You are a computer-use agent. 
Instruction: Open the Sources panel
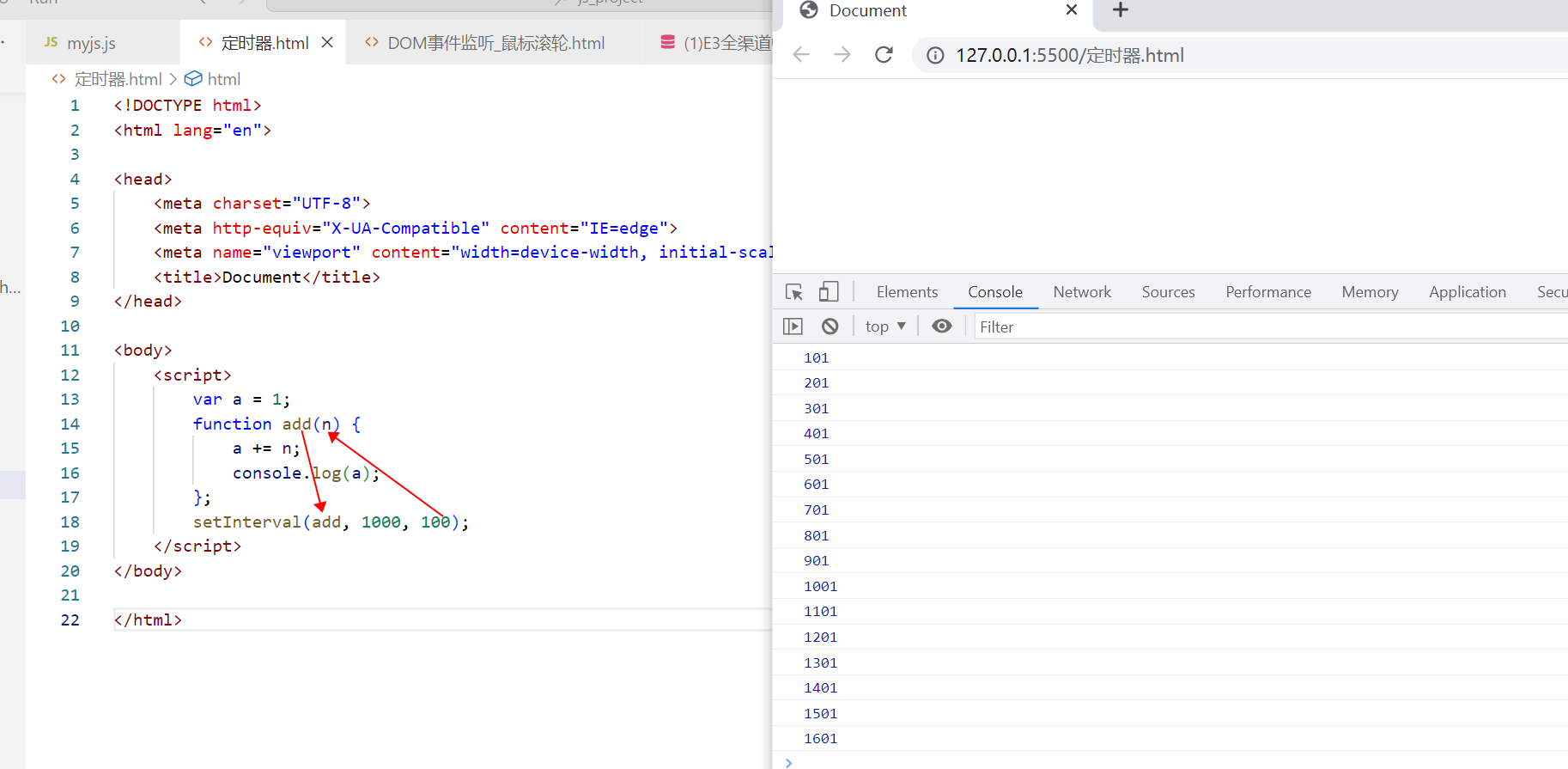point(1168,292)
